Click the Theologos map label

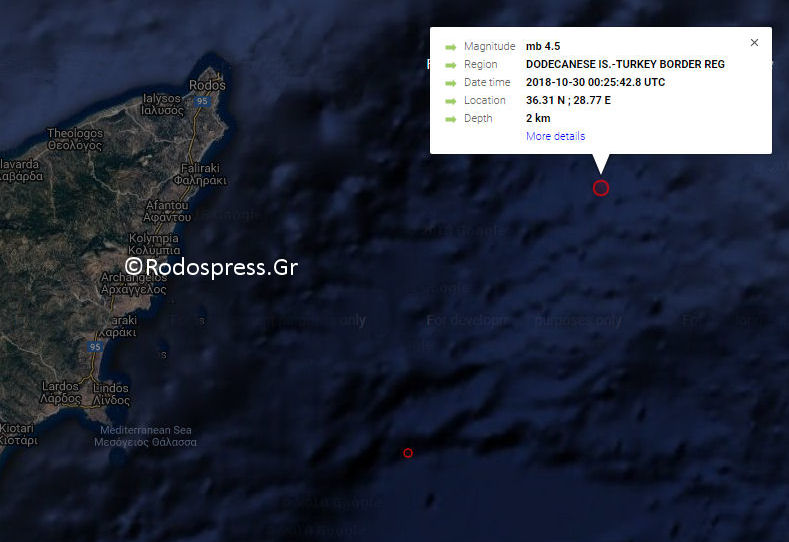click(75, 139)
